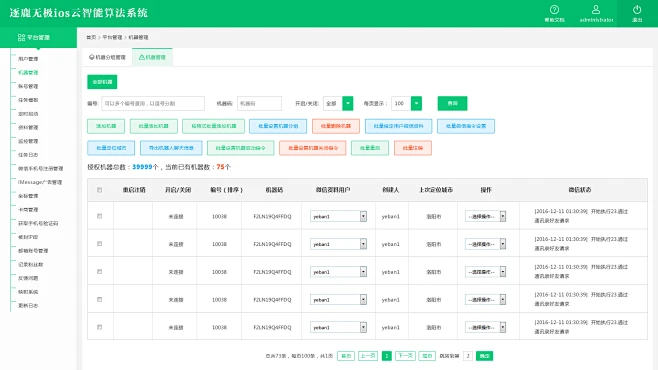Tick the checkbox in the fifth table row
Screen dimensions: 658x370
pyautogui.click(x=99, y=327)
